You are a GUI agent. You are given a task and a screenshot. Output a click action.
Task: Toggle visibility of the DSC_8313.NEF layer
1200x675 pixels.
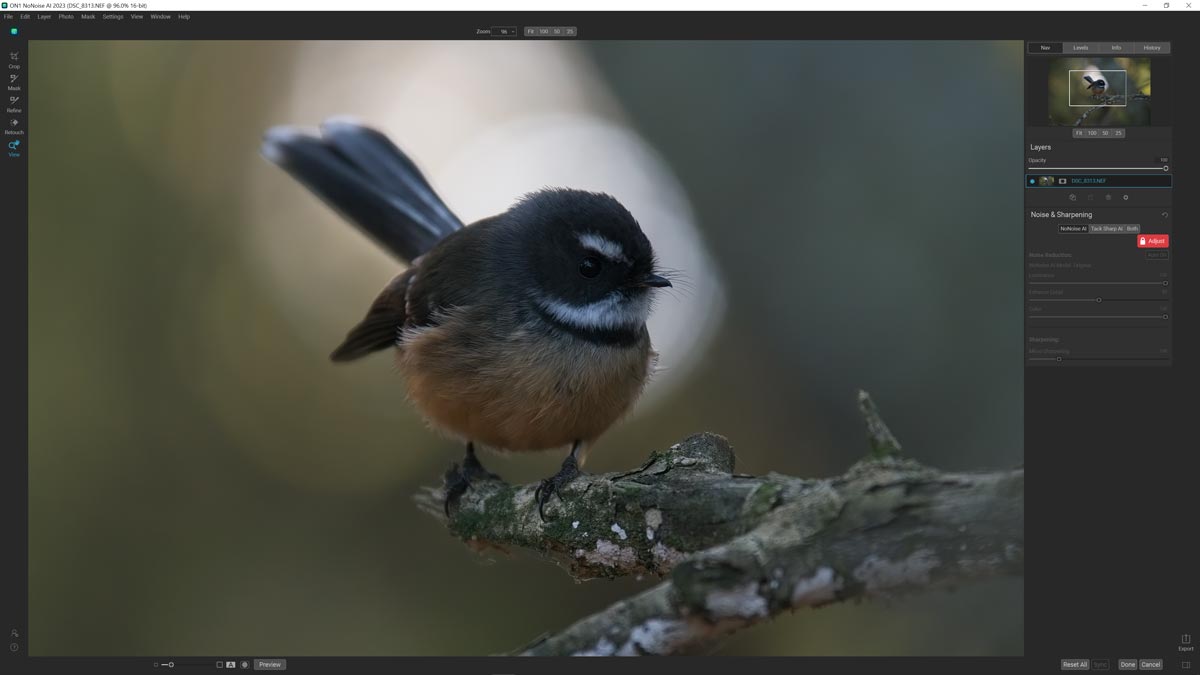pyautogui.click(x=1031, y=181)
